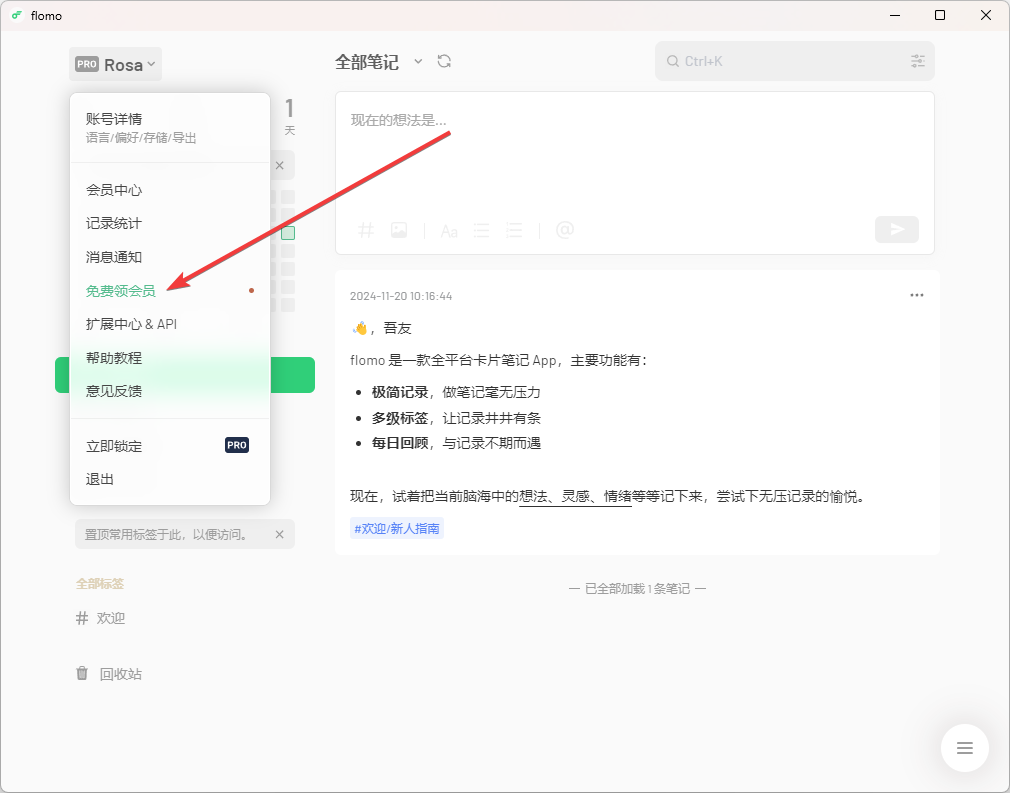Click the mention (@) icon in the editor

tap(565, 230)
